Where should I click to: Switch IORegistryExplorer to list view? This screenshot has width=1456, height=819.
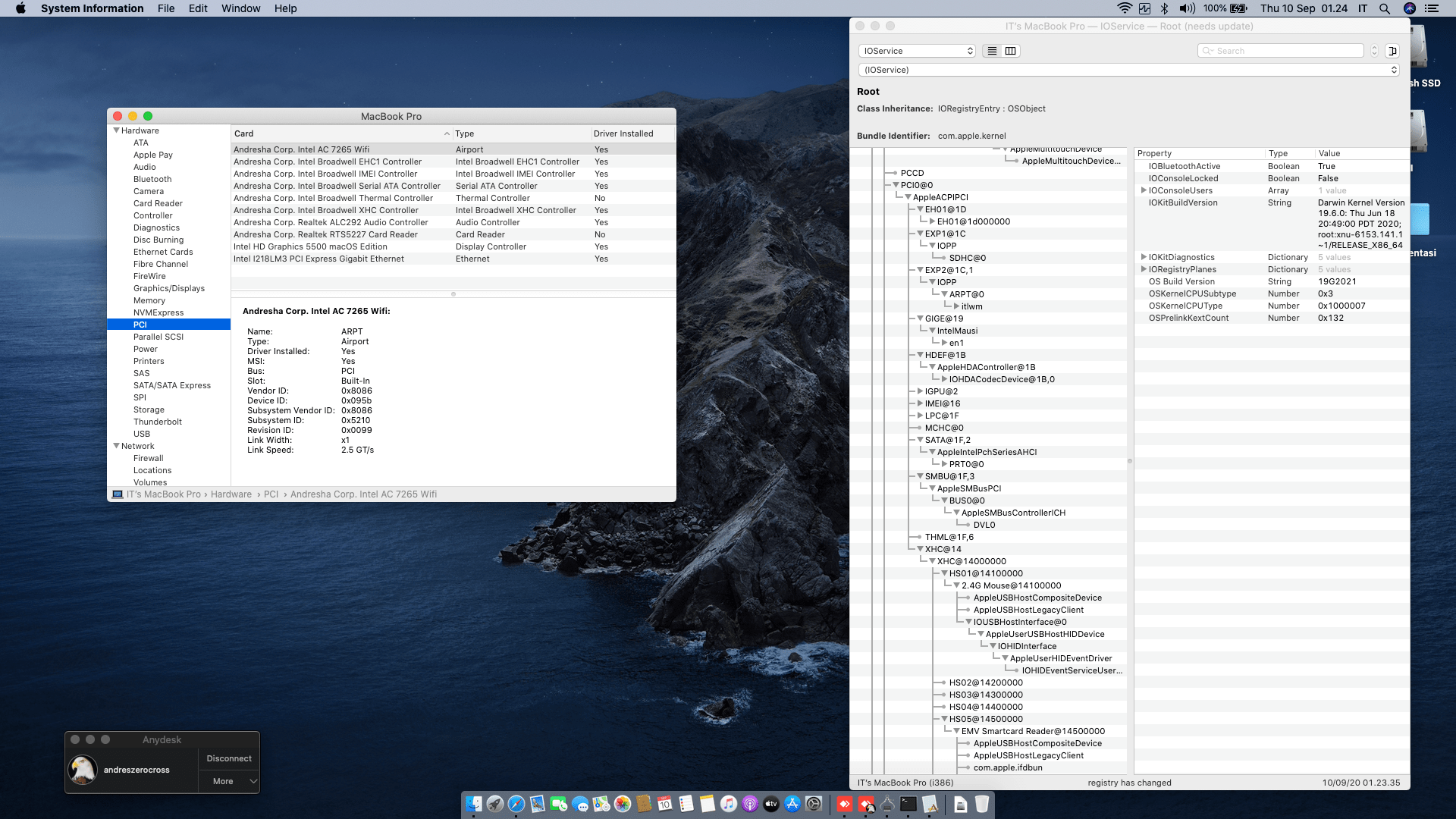(x=992, y=51)
